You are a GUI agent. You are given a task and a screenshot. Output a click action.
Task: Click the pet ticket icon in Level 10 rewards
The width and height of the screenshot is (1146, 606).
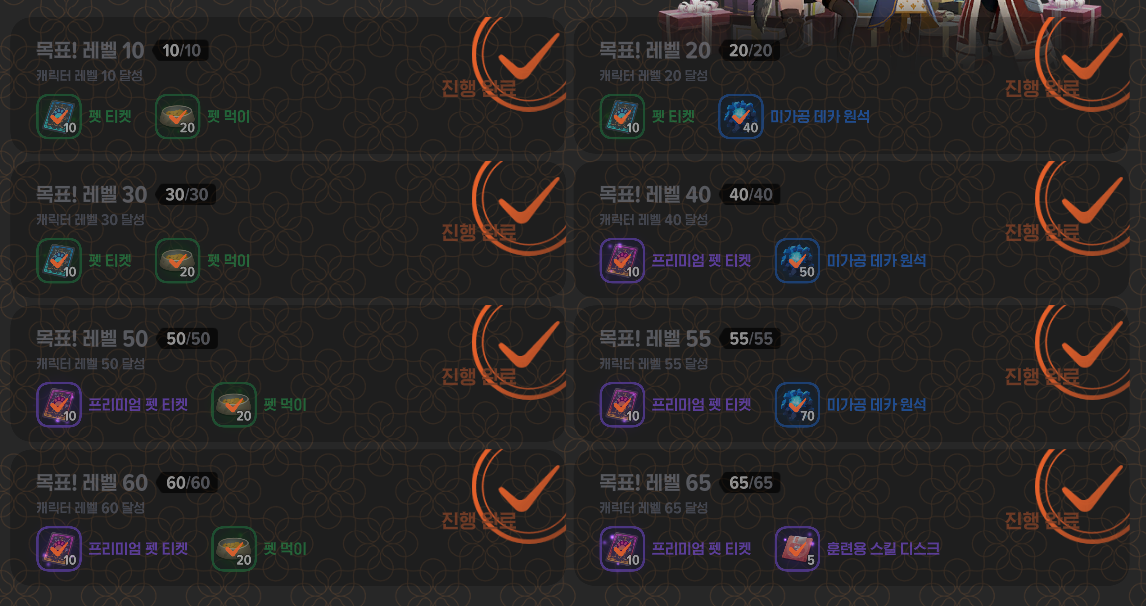59,116
